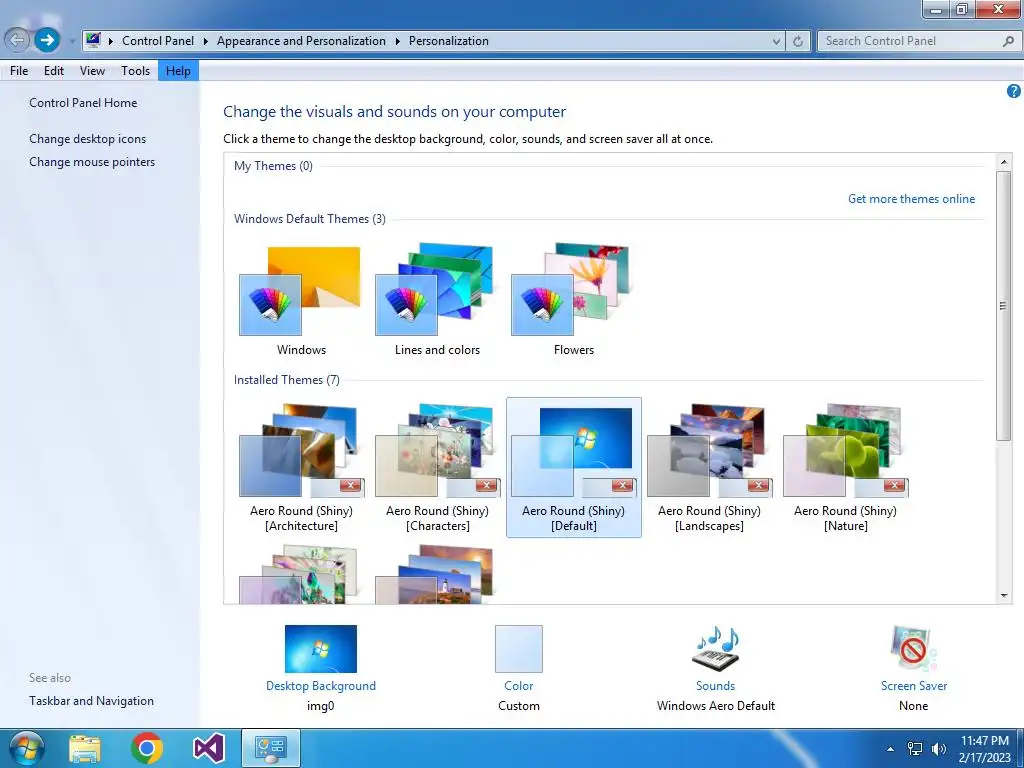Image resolution: width=1024 pixels, height=768 pixels.
Task: Select the partially visible floral pastel theme
Action: [x=301, y=575]
